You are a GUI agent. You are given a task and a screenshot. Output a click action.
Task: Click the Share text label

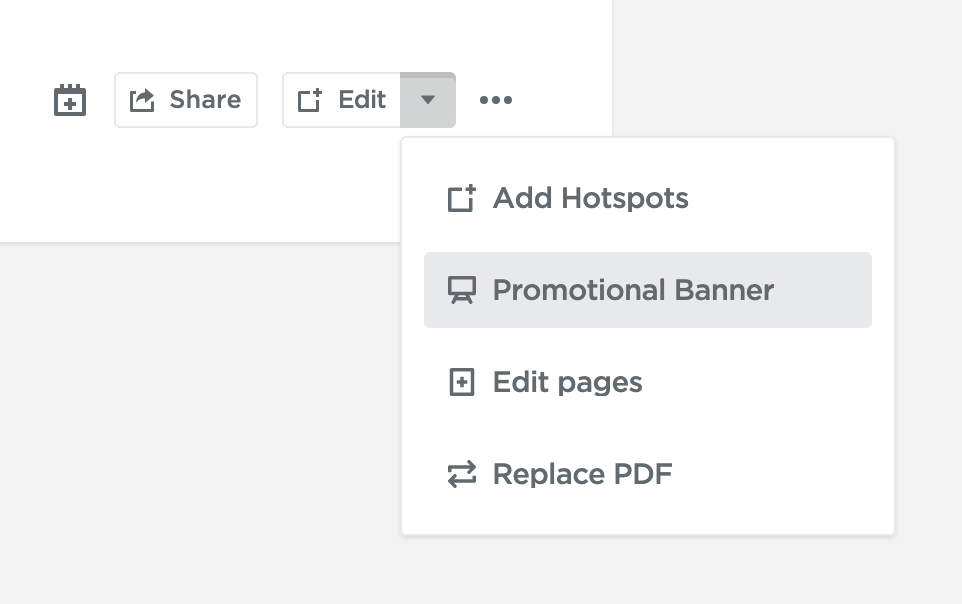(203, 99)
